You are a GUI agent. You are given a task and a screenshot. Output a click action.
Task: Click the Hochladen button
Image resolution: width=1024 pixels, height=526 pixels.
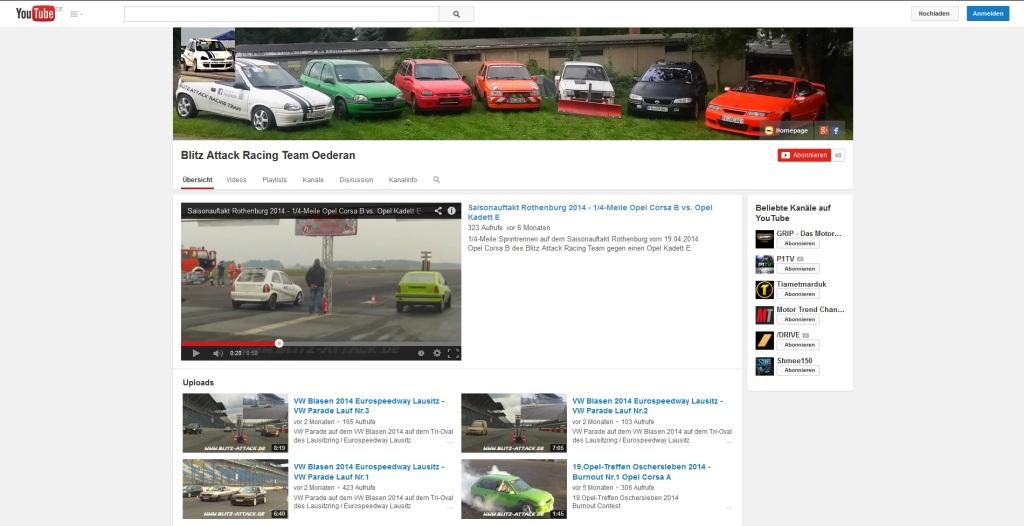coord(935,14)
